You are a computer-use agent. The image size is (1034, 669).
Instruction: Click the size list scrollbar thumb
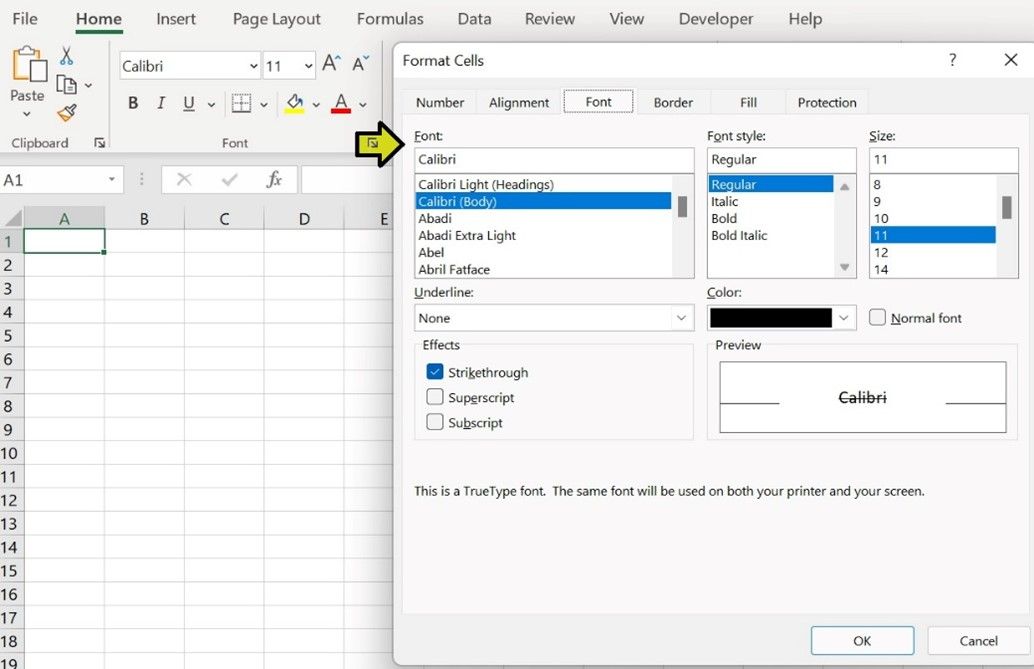(1006, 207)
